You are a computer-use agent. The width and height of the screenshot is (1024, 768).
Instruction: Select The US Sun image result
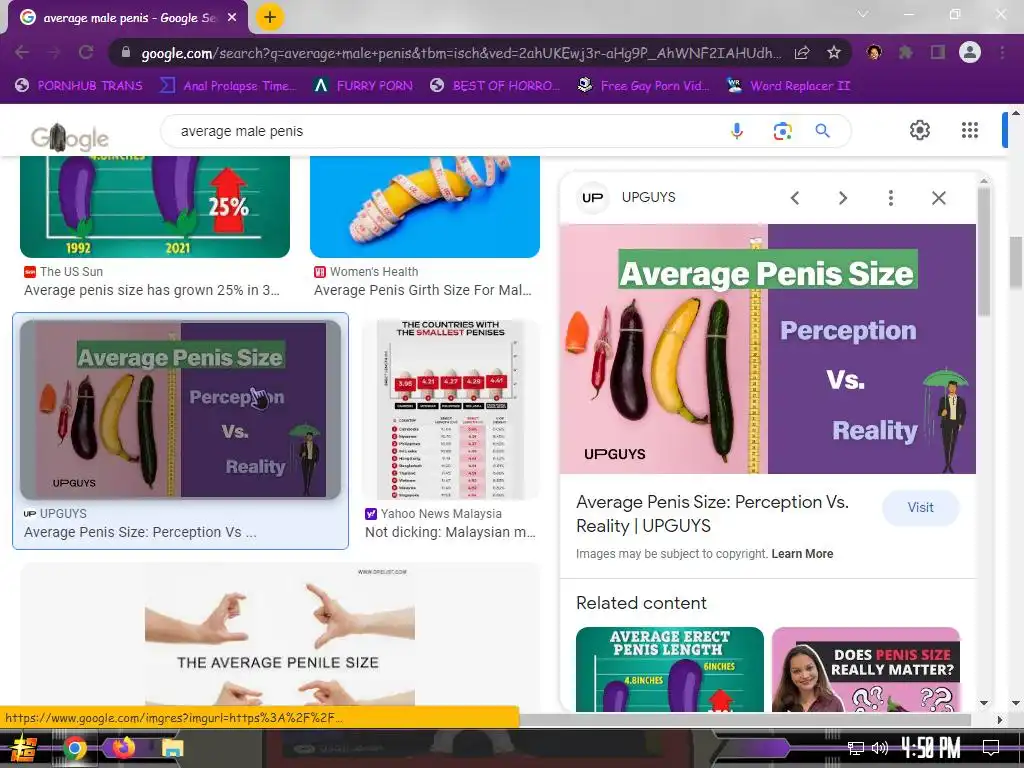pos(155,206)
